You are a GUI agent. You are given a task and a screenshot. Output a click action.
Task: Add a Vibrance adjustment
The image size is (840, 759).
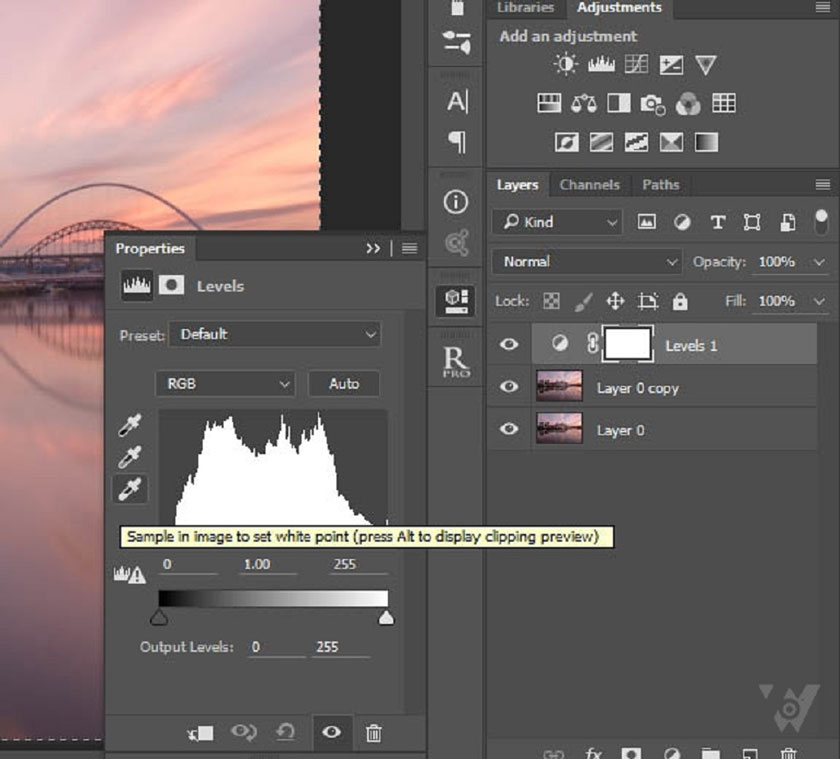pyautogui.click(x=706, y=65)
